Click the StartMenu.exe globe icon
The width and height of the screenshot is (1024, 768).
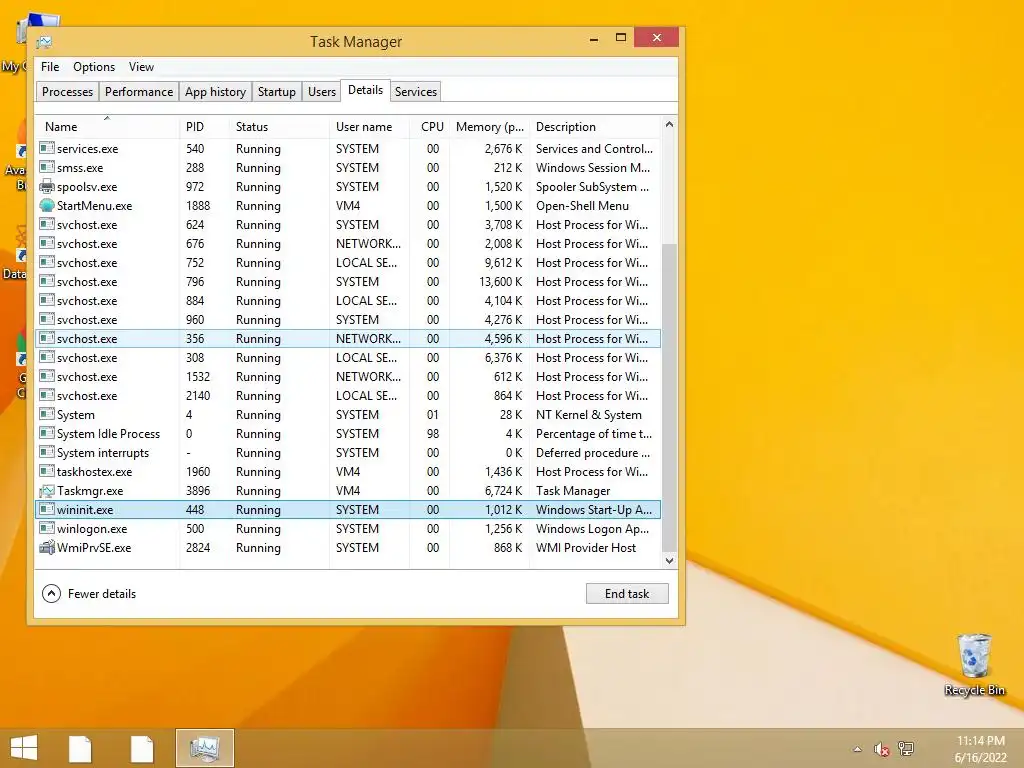tap(46, 205)
